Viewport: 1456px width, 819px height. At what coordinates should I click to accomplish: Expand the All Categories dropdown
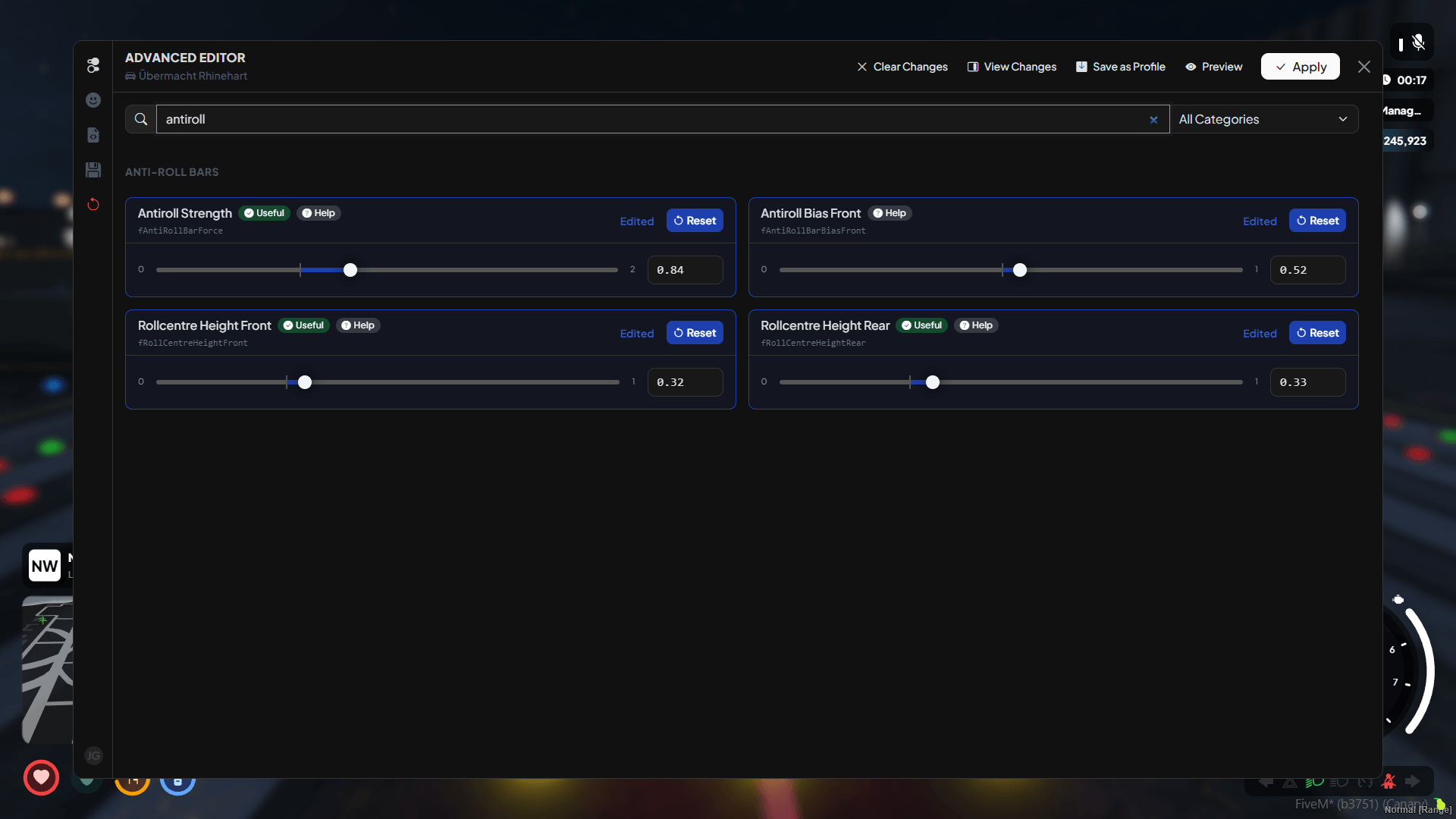pos(1263,119)
